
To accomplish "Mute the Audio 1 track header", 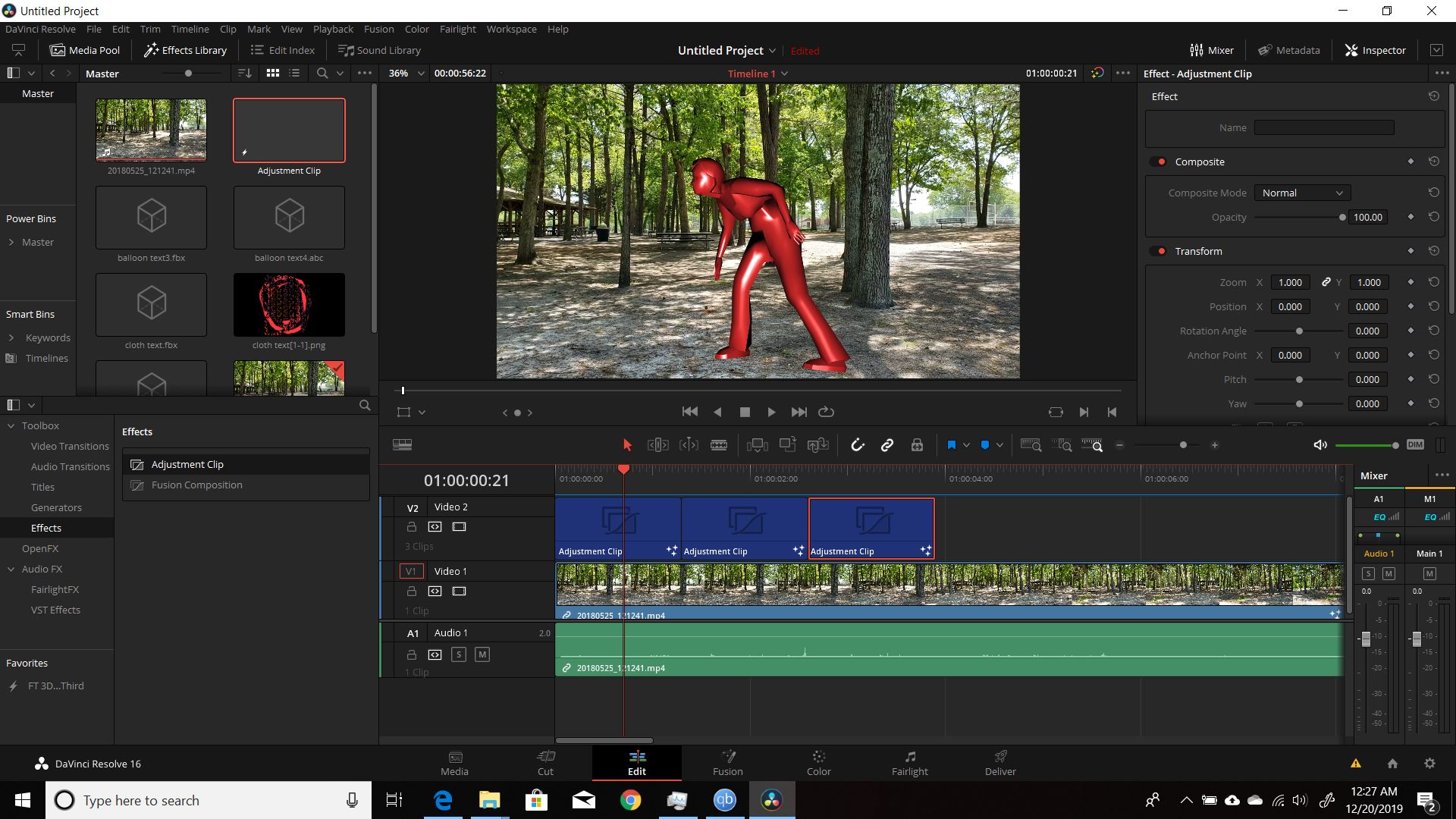I will point(482,654).
